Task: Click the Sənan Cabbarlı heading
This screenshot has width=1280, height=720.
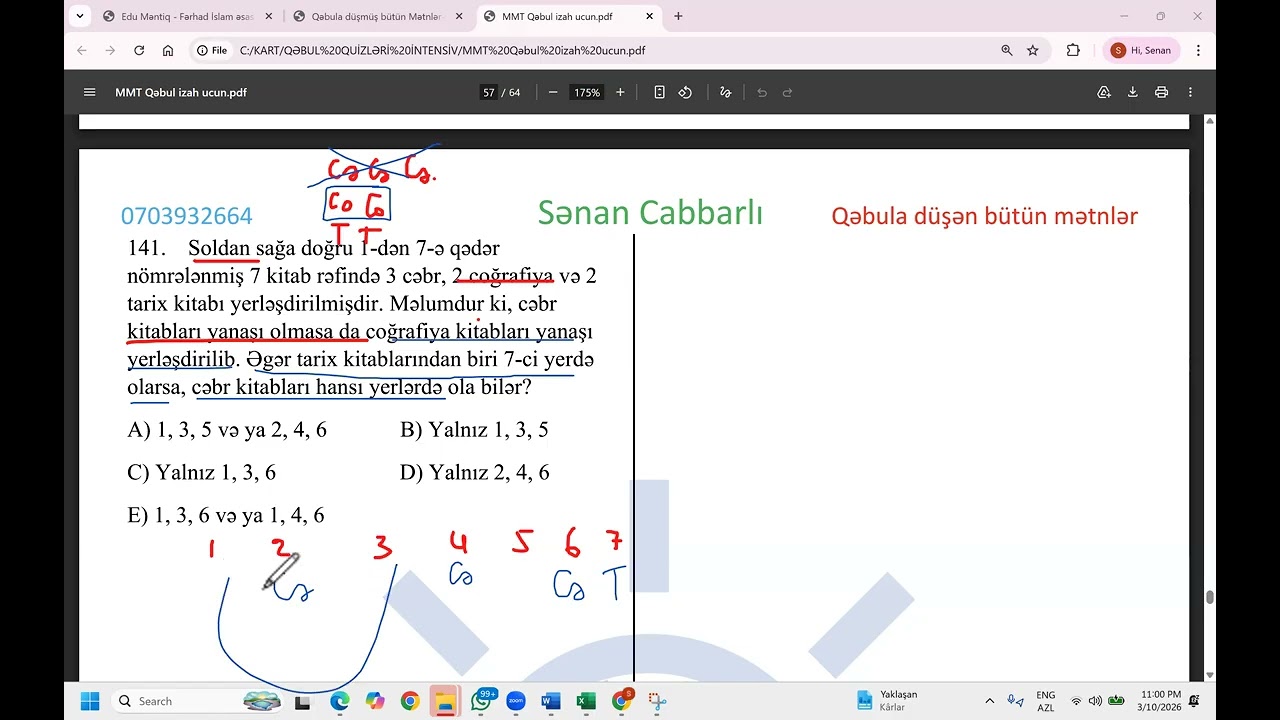Action: [x=650, y=213]
